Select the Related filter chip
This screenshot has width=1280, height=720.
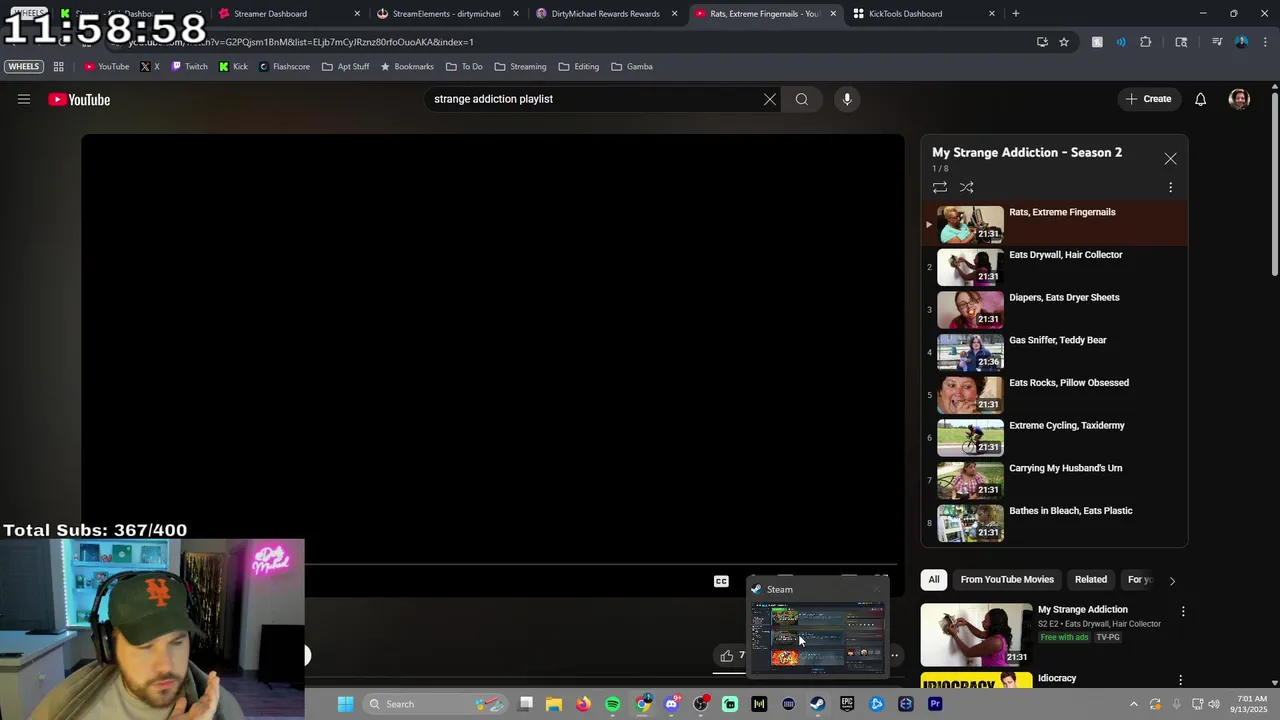[1091, 580]
